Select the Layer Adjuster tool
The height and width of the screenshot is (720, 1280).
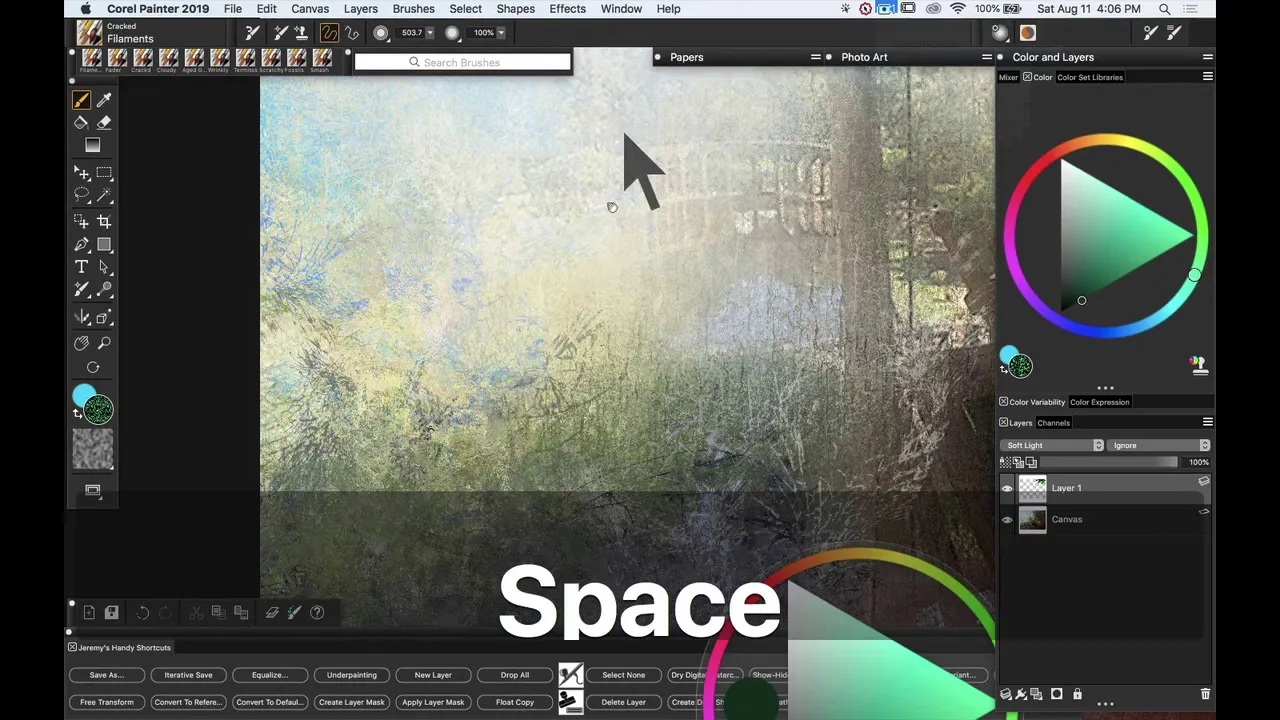[x=81, y=174]
